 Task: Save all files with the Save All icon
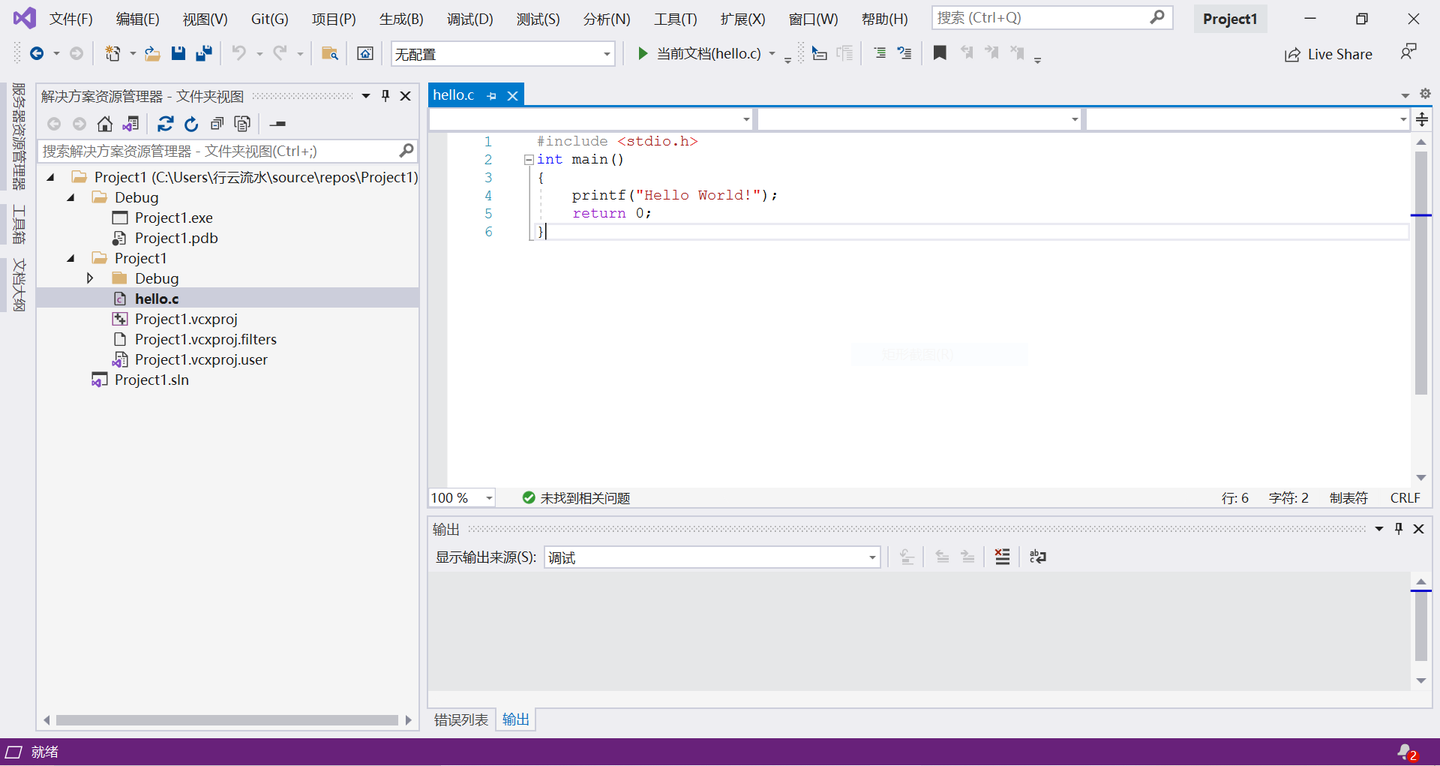(x=204, y=53)
